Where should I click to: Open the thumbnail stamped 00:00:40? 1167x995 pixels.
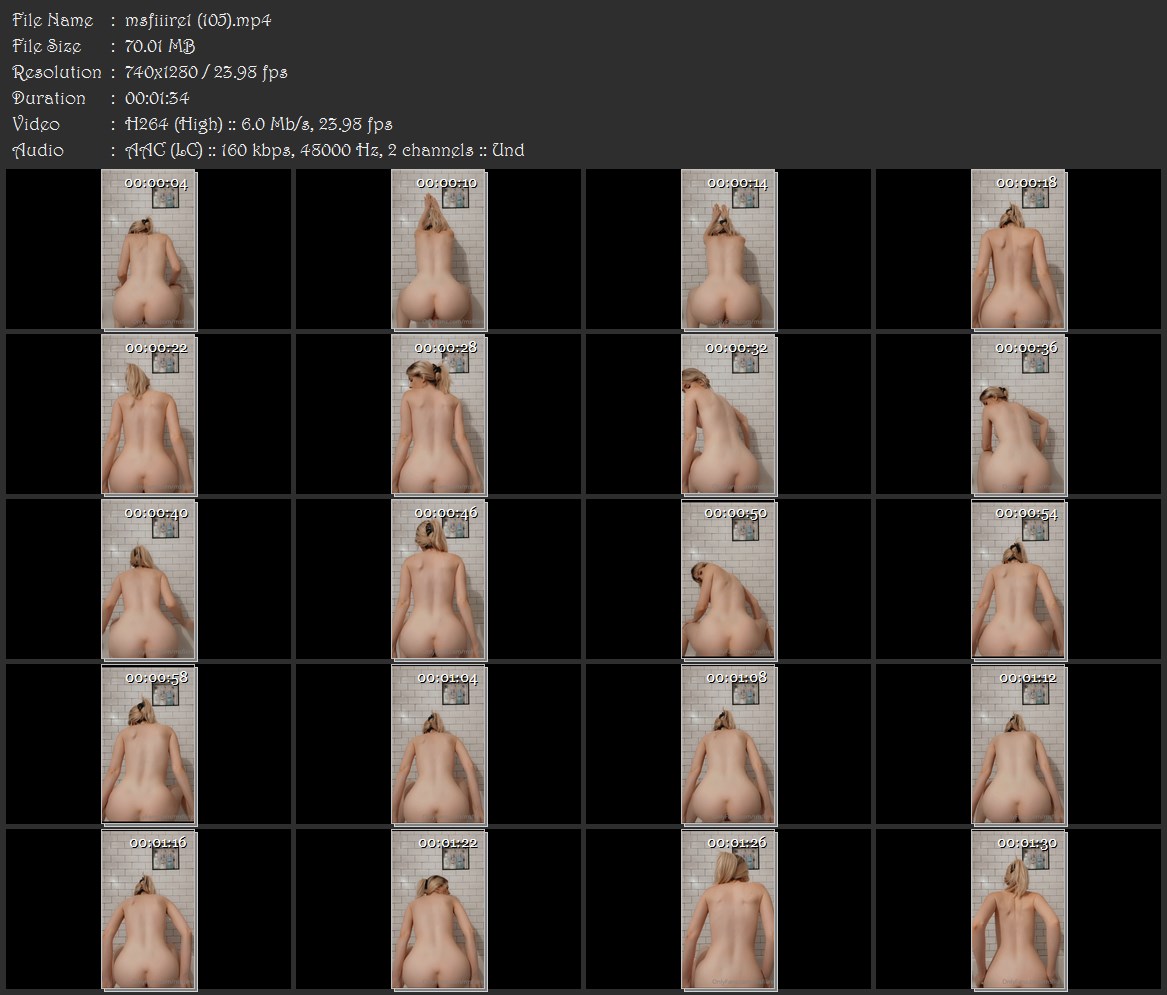149,579
